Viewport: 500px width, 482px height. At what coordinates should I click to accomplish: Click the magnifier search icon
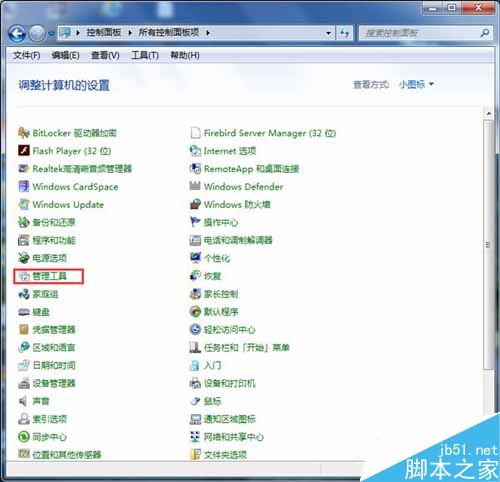pos(485,33)
